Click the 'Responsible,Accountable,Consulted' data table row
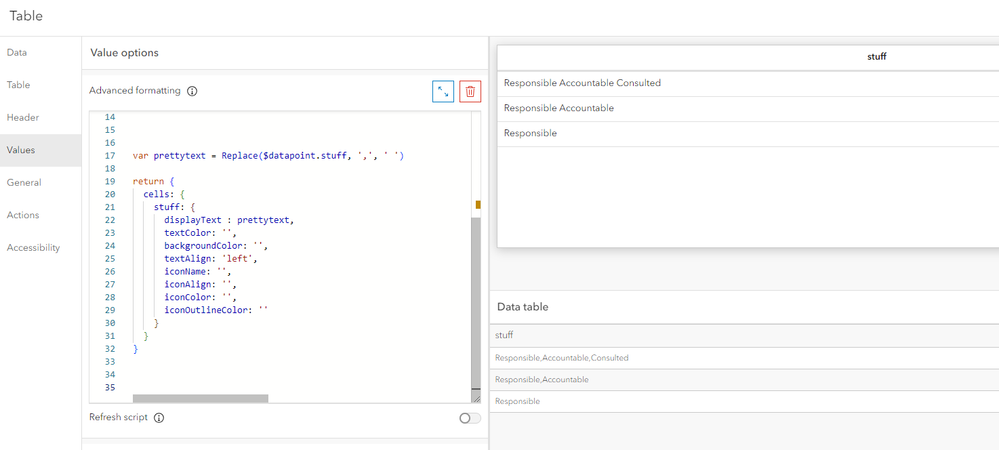The width and height of the screenshot is (999, 450). pos(562,357)
